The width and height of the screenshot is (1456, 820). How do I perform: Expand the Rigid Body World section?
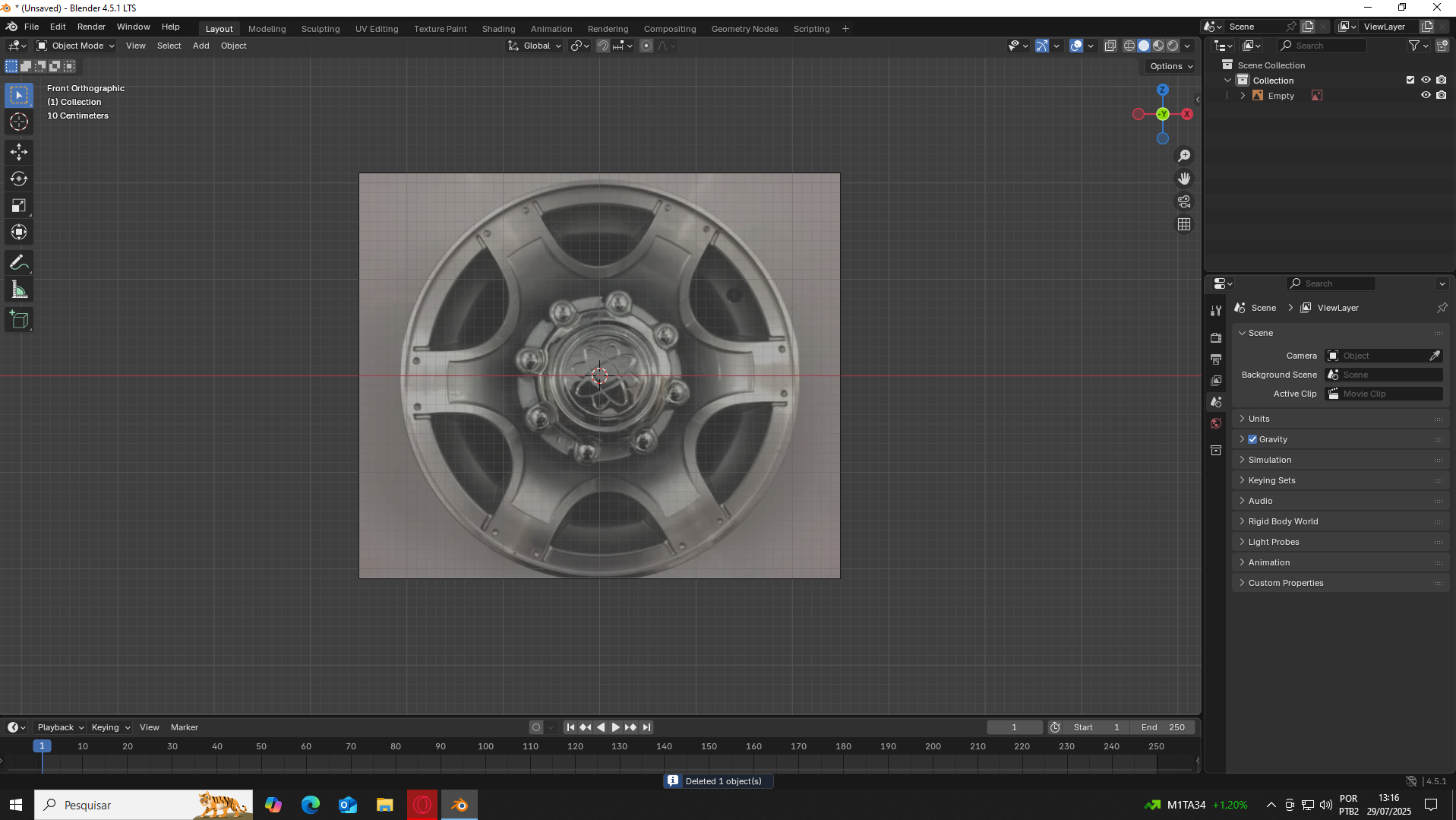(x=1283, y=521)
